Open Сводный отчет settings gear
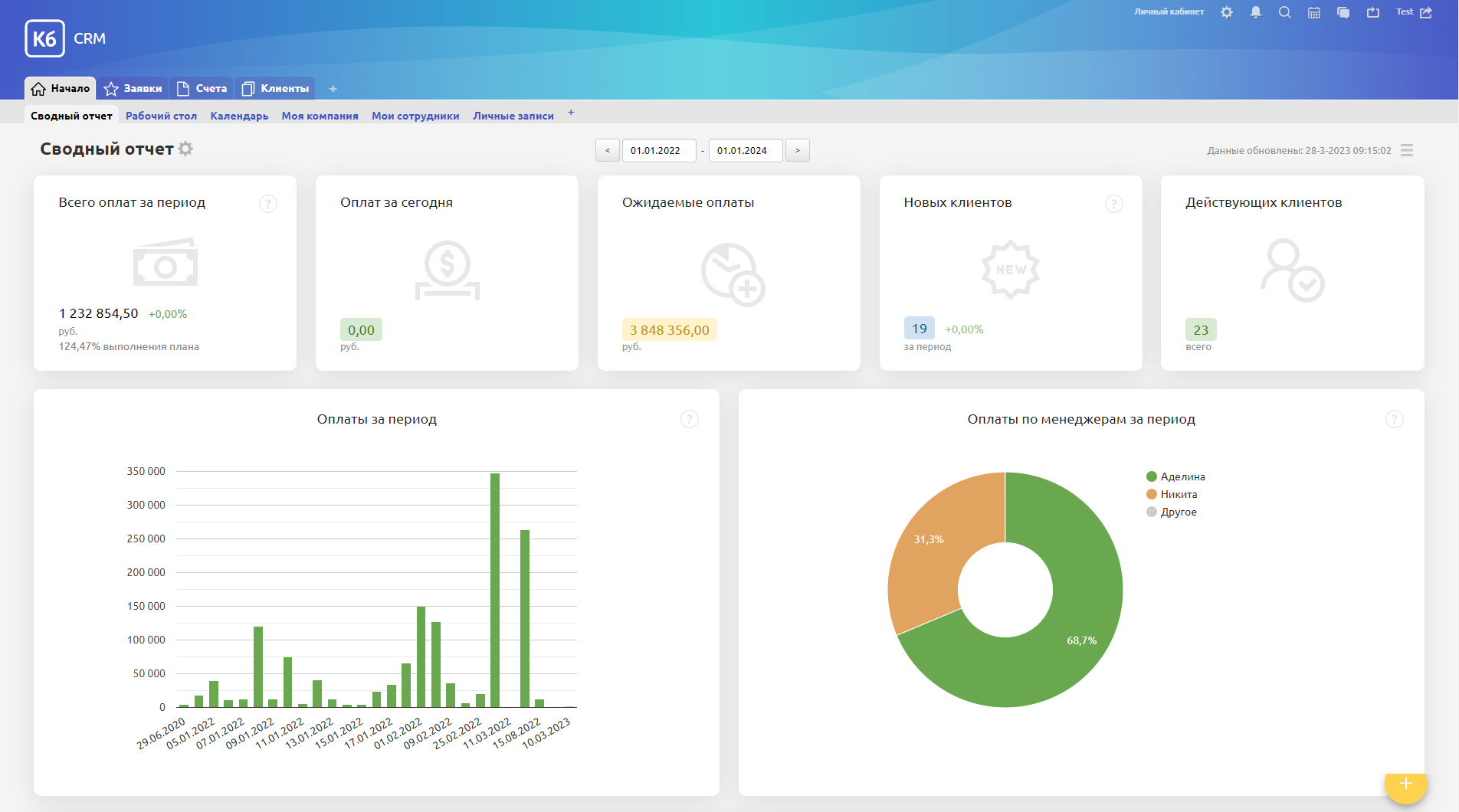The height and width of the screenshot is (812, 1459). coord(185,149)
